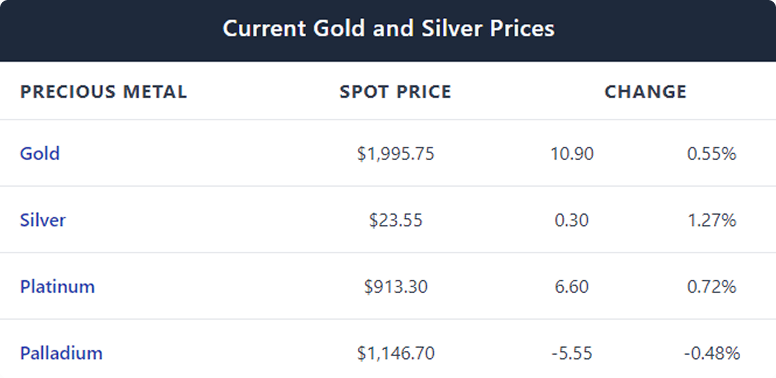Select the PRECIOUS METAL column header
This screenshot has width=776, height=378.
point(103,92)
